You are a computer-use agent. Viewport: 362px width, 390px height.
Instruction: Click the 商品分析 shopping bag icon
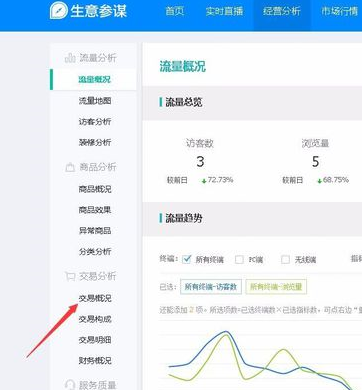pyautogui.click(x=70, y=167)
